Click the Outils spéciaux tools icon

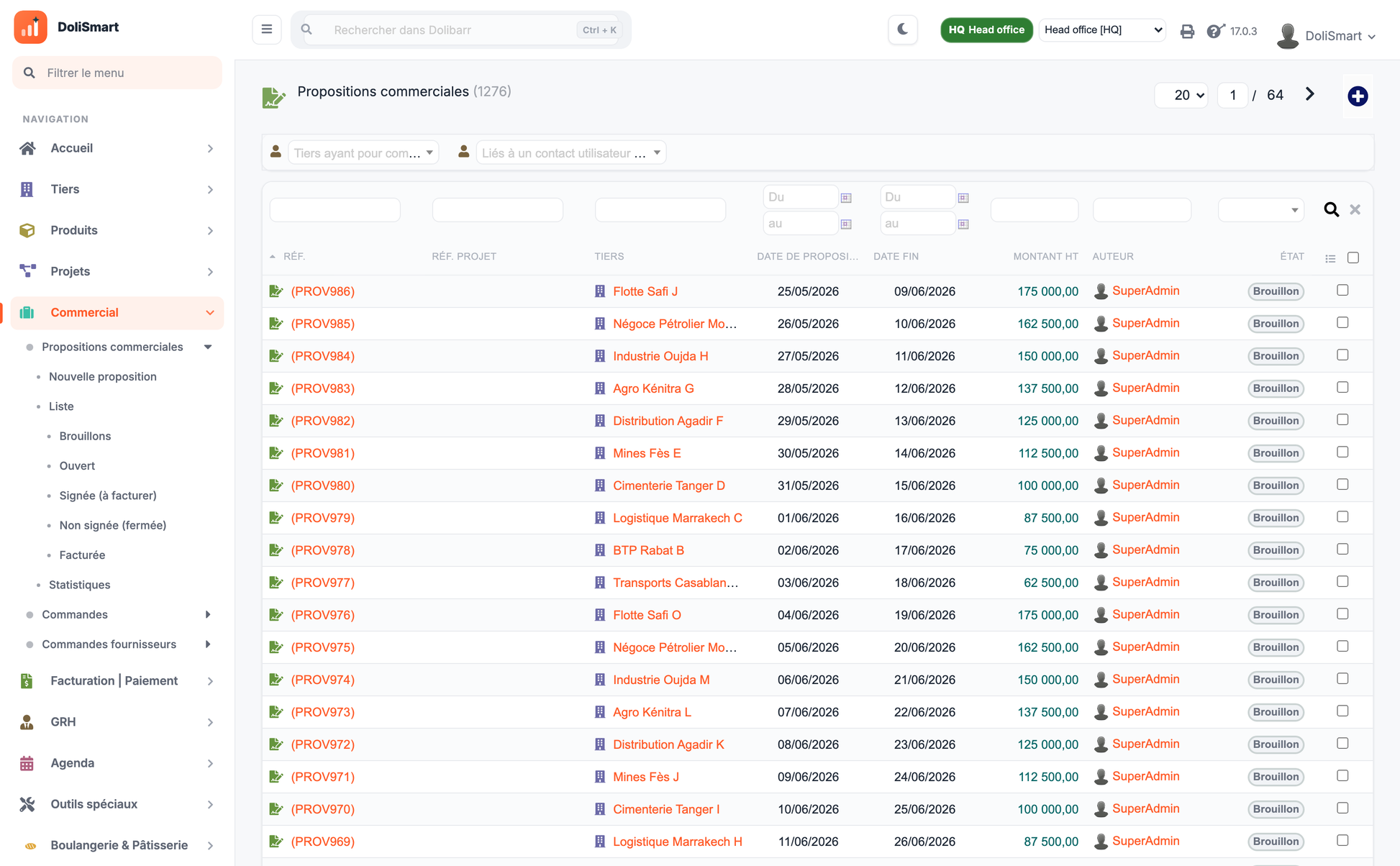point(27,804)
